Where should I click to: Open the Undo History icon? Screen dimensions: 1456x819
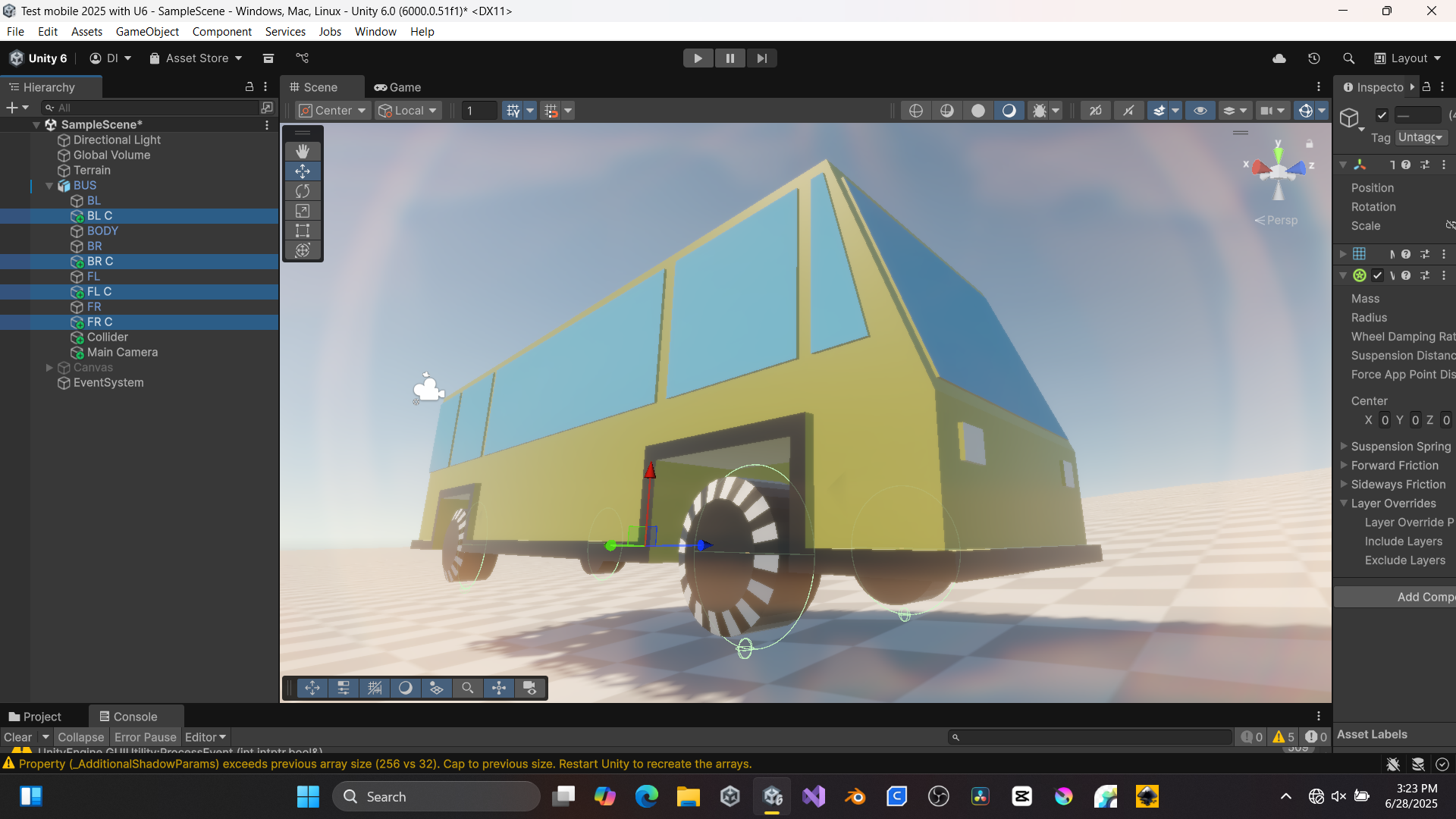pos(1314,58)
